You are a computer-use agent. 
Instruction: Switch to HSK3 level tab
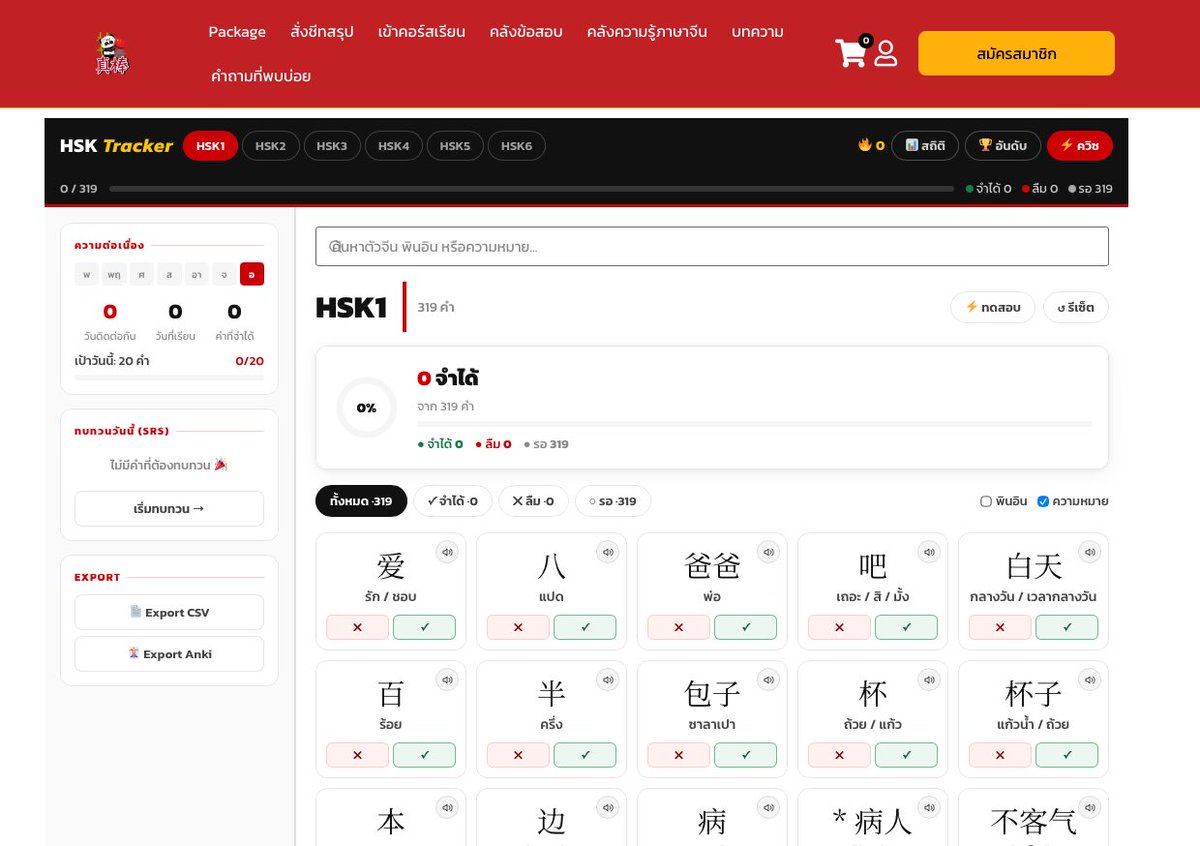332,146
